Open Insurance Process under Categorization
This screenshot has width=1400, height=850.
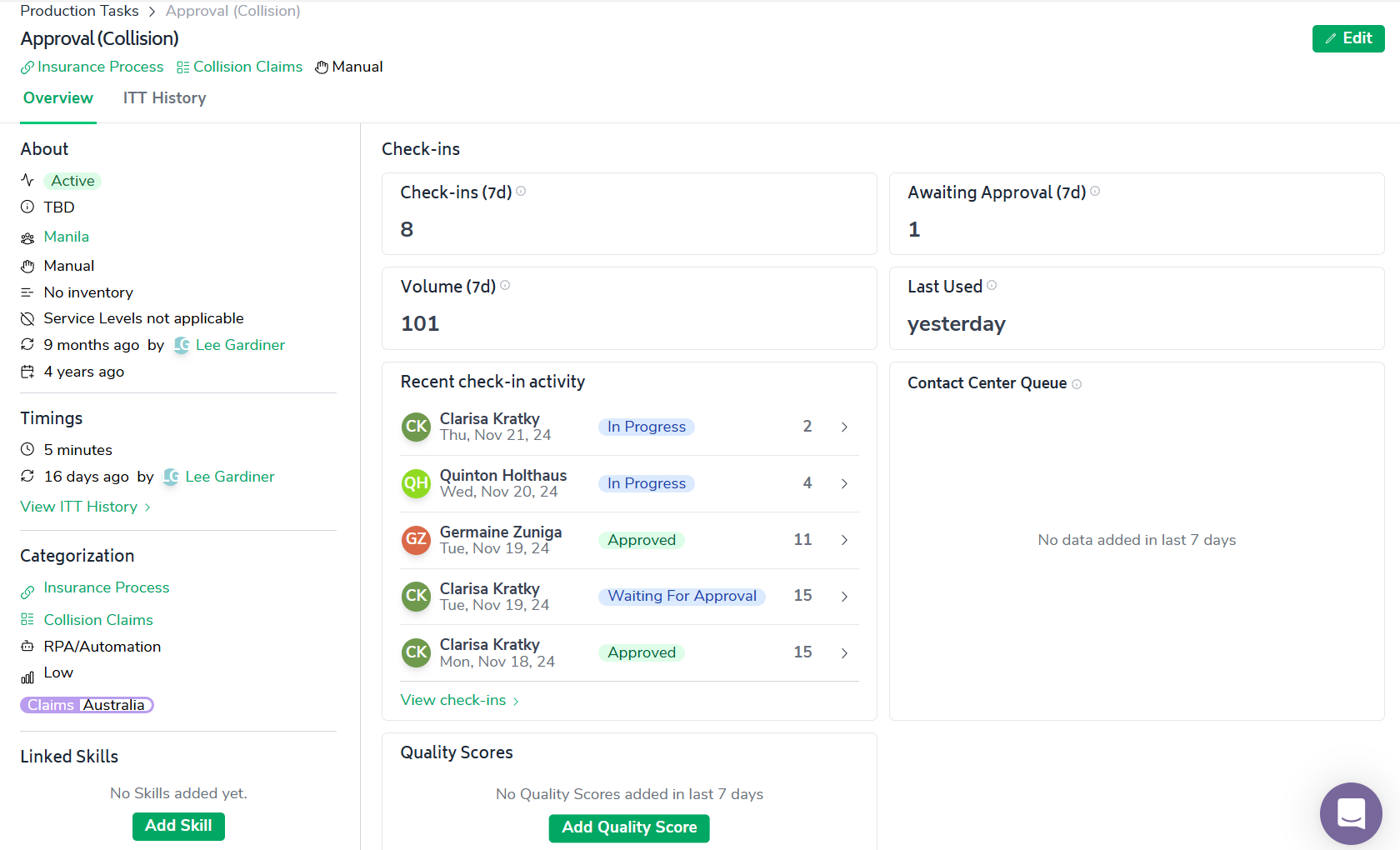(107, 587)
